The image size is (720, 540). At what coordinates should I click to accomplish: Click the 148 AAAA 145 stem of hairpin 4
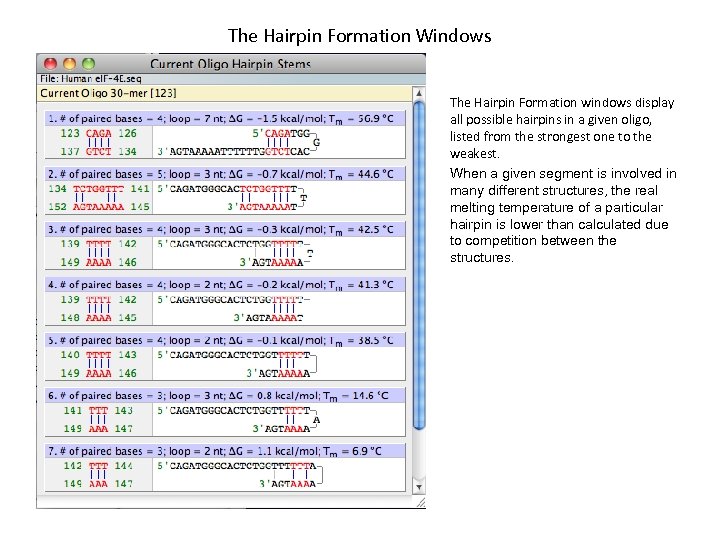[x=99, y=309]
